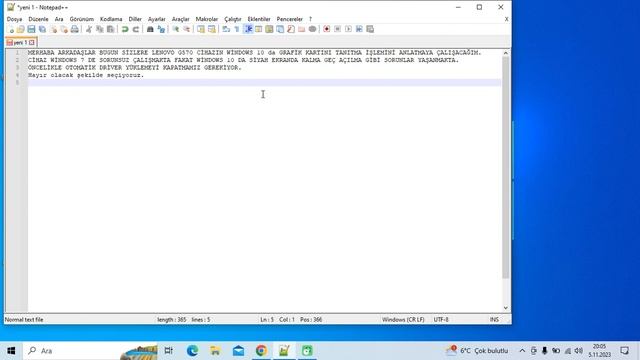Image resolution: width=640 pixels, height=360 pixels.
Task: Open Google Chrome from the taskbar
Action: [x=261, y=351]
